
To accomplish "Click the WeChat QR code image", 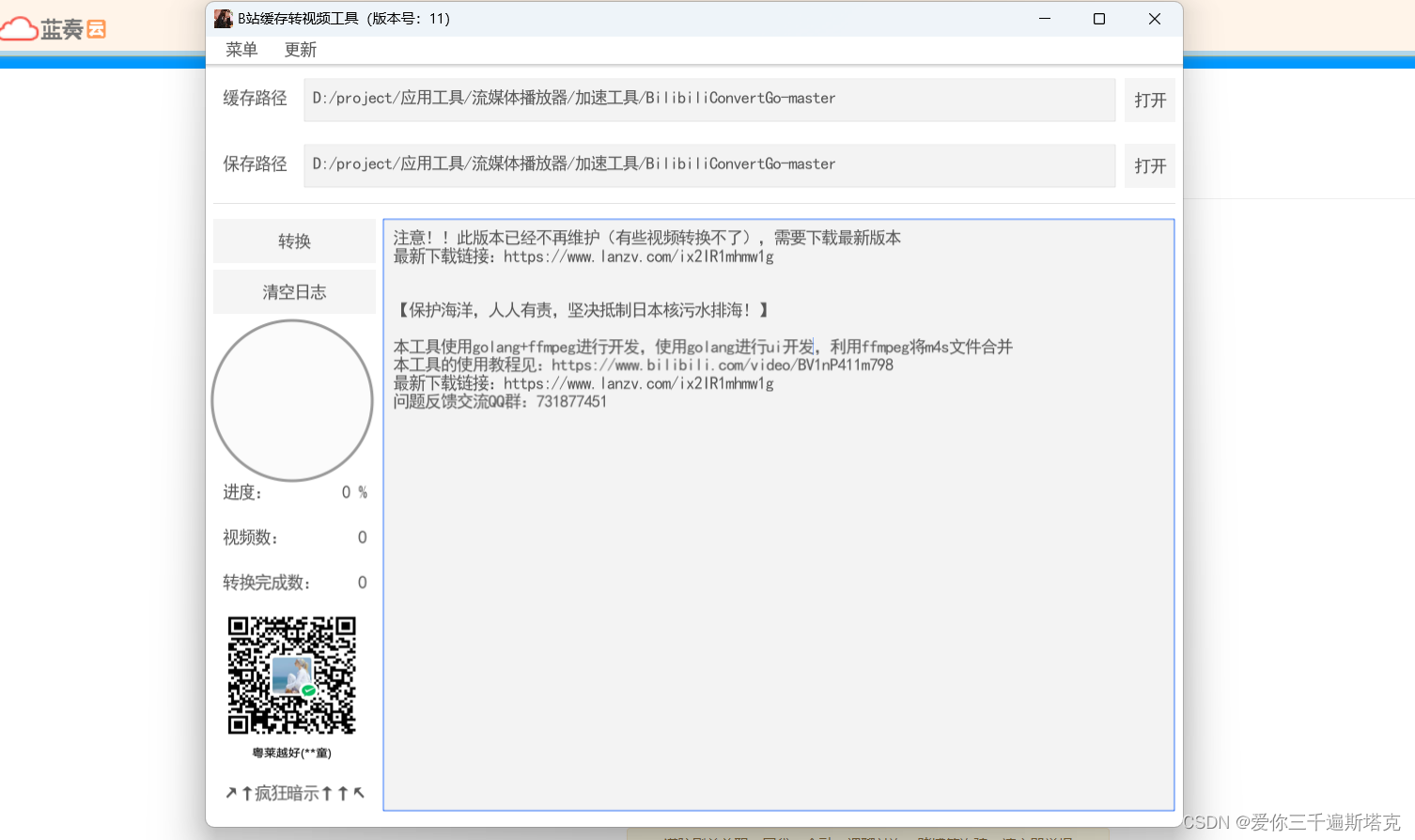I will [292, 676].
